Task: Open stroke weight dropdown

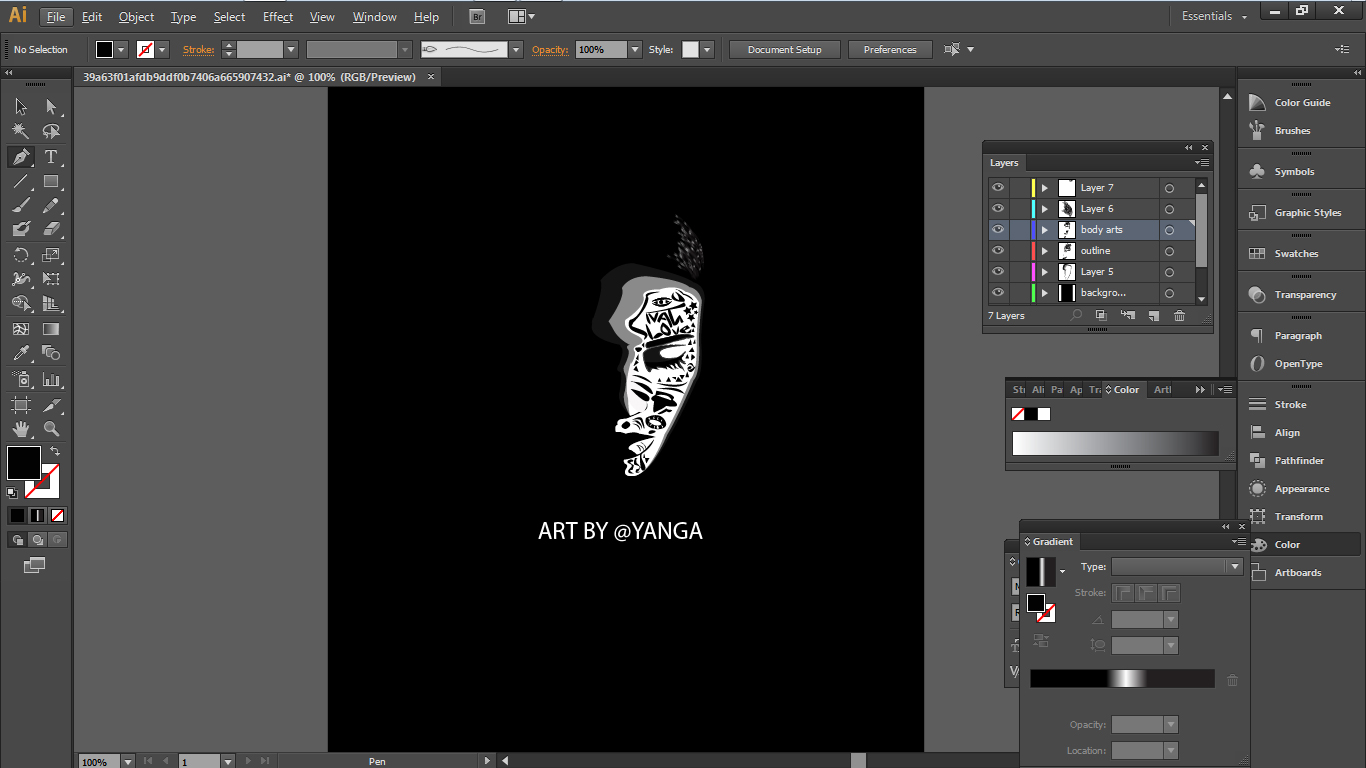Action: 291,49
